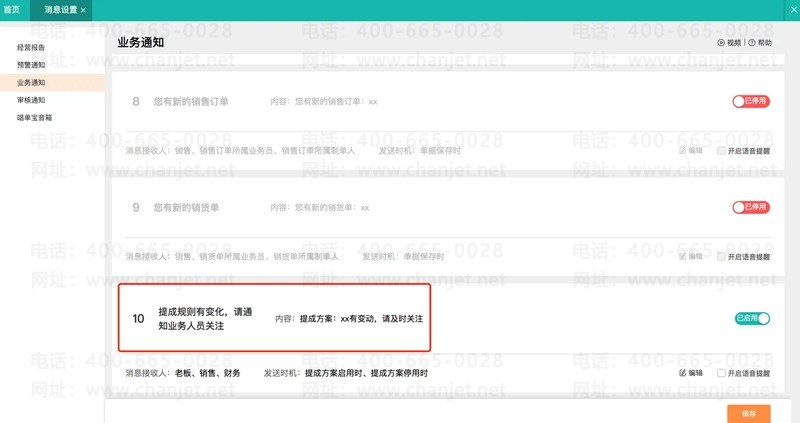Open 唱单宝音箱 in the sidebar

coord(34,117)
